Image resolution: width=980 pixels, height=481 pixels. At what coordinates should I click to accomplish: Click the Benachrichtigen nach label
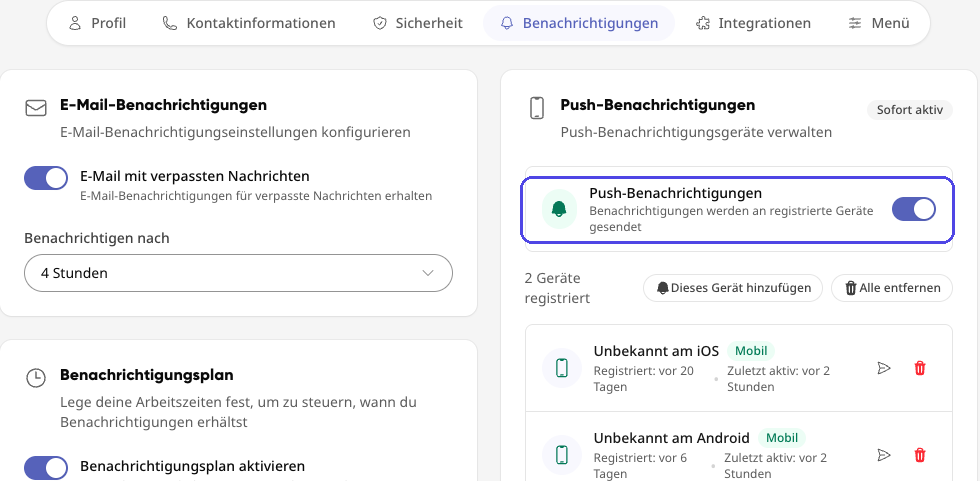97,239
